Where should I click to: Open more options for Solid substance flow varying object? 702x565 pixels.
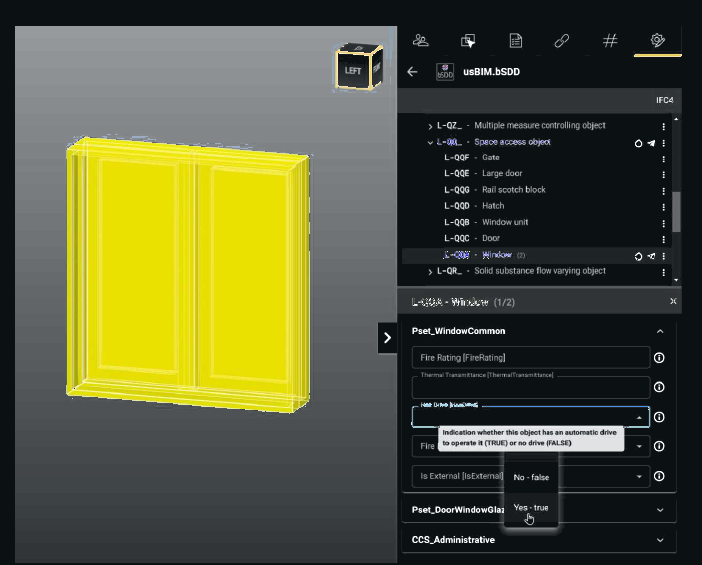(x=663, y=272)
